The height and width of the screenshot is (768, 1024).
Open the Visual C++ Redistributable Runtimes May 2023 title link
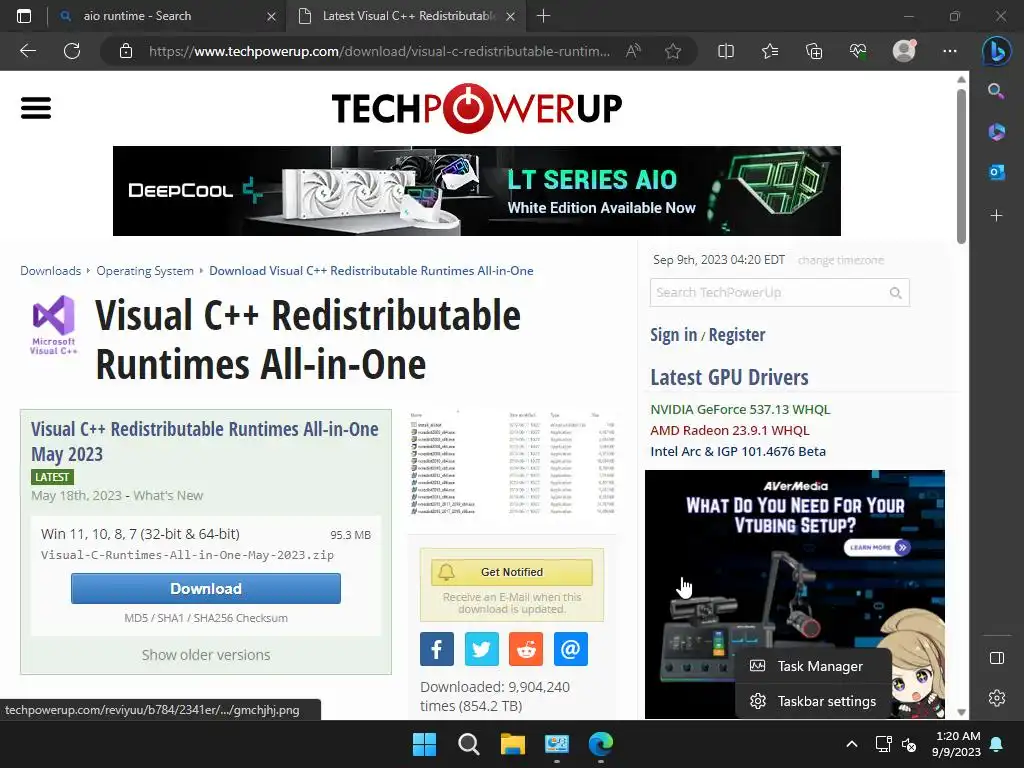(204, 441)
